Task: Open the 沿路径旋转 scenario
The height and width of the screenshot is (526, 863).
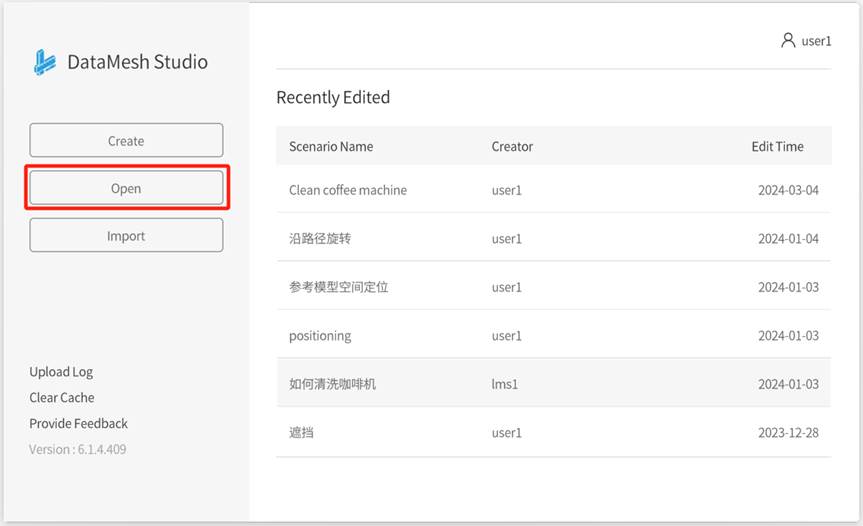Action: tap(320, 239)
